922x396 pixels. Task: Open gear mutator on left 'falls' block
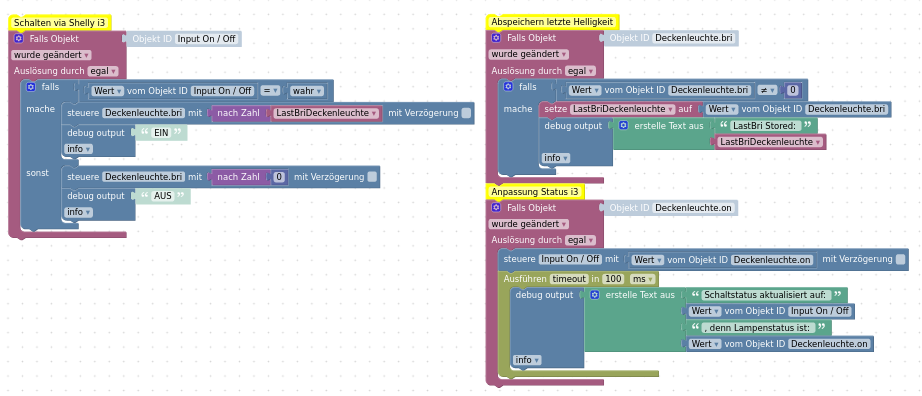point(31,87)
